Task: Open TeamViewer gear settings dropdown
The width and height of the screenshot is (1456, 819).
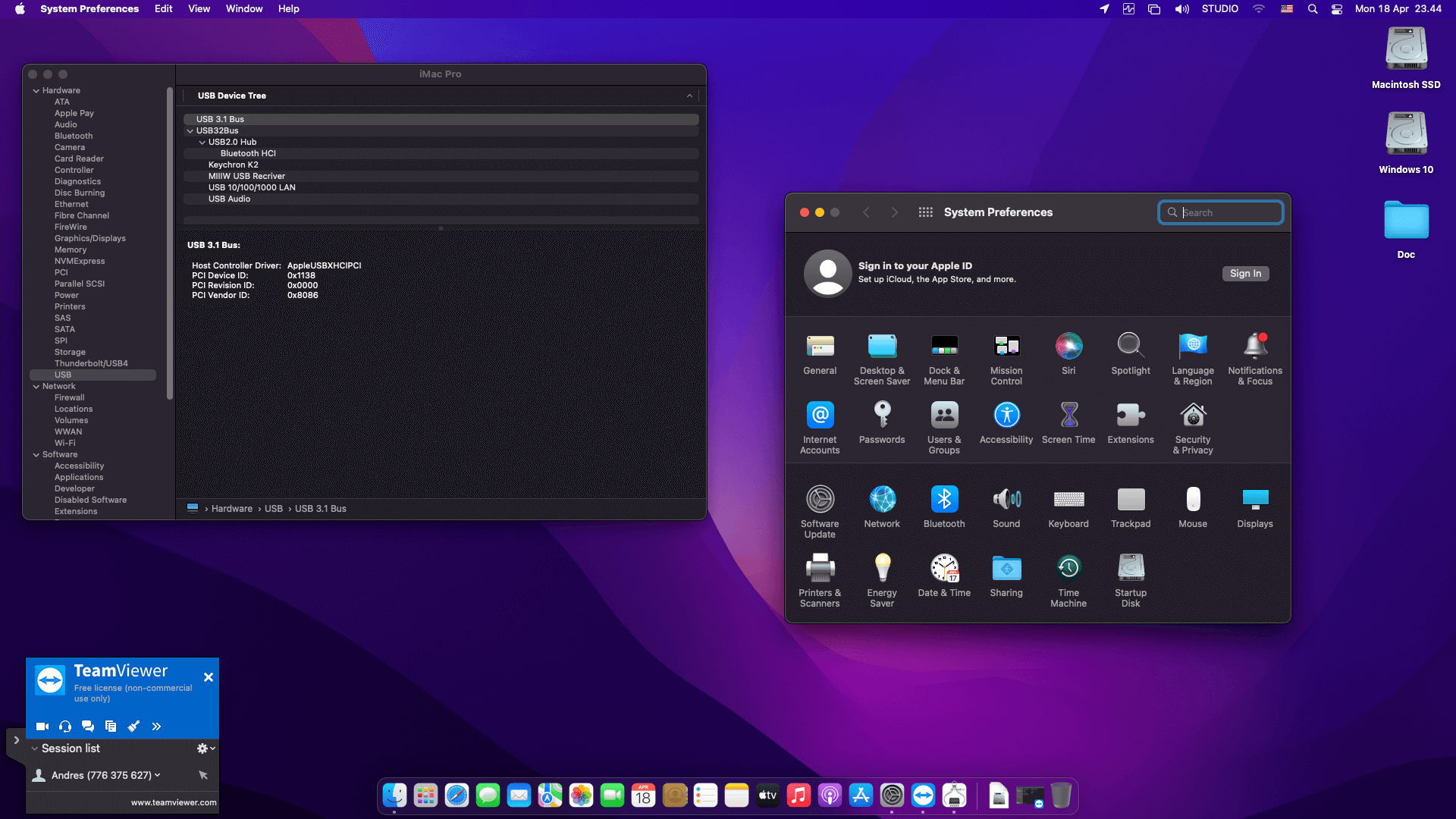Action: [206, 748]
